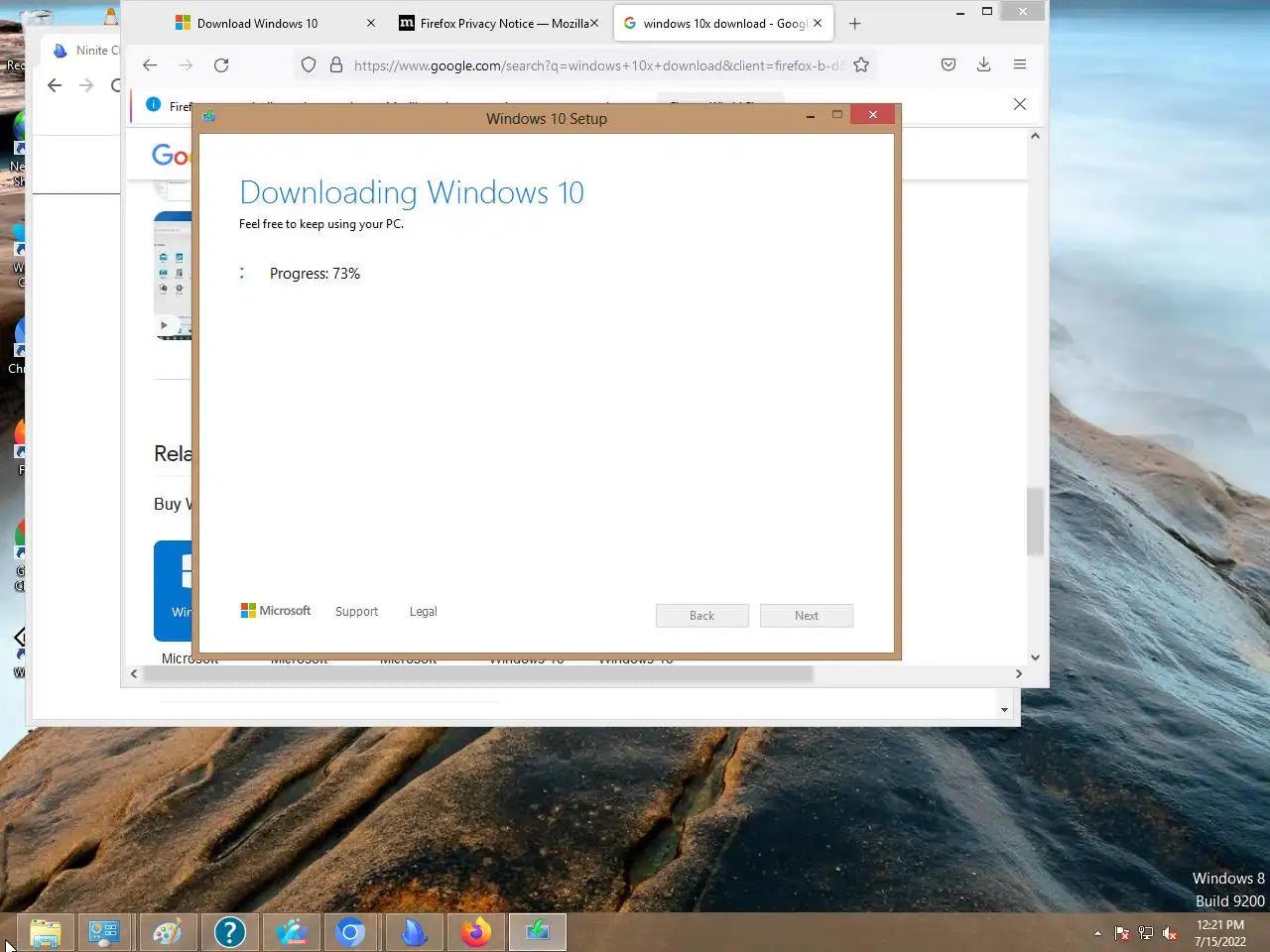Show hidden system tray icons
1270x952 pixels.
[1097, 933]
